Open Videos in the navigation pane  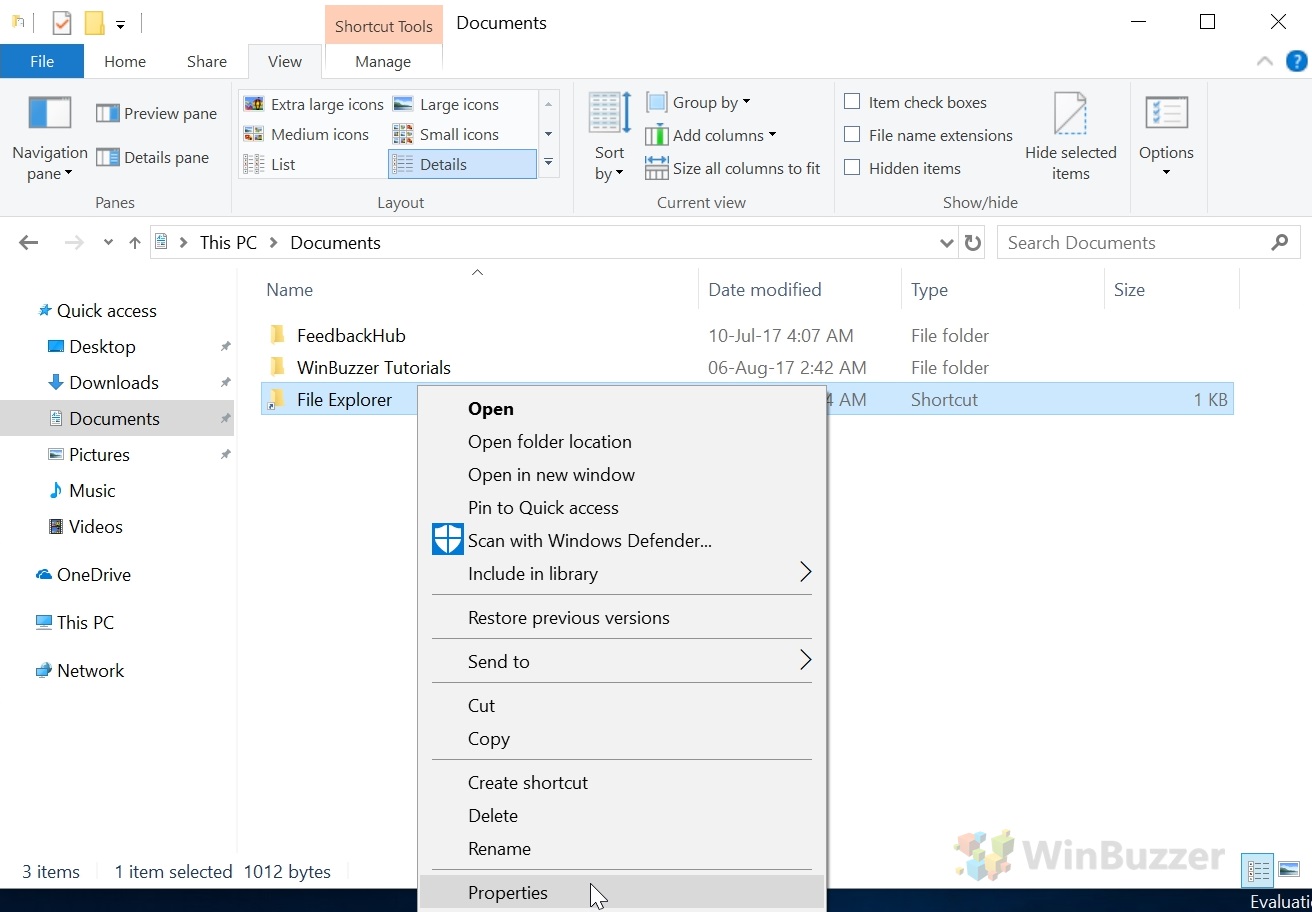pos(95,527)
